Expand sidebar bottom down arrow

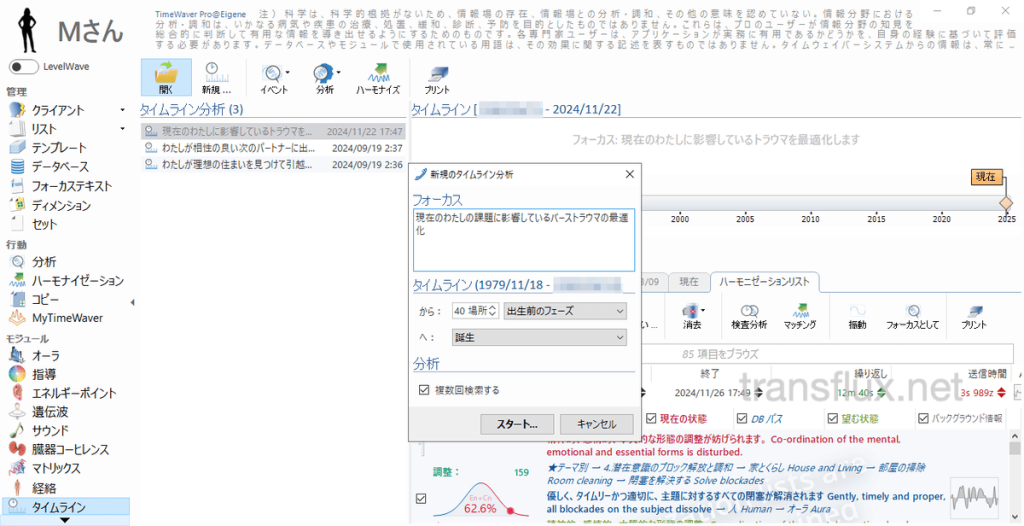[x=65, y=520]
